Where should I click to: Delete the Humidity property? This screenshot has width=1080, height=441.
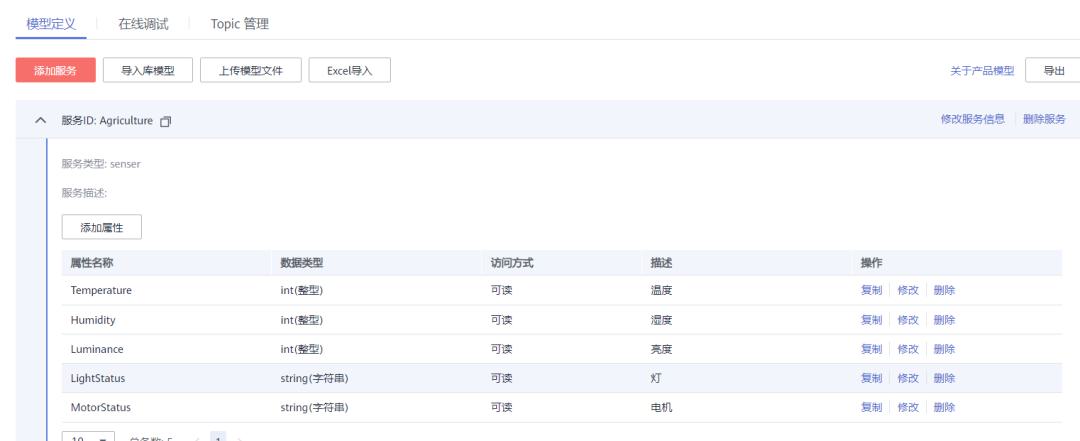[944, 320]
